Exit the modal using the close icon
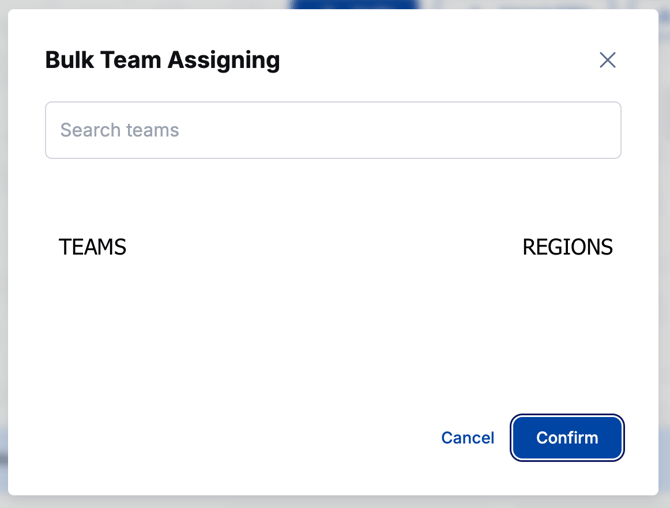670x508 pixels. tap(607, 60)
